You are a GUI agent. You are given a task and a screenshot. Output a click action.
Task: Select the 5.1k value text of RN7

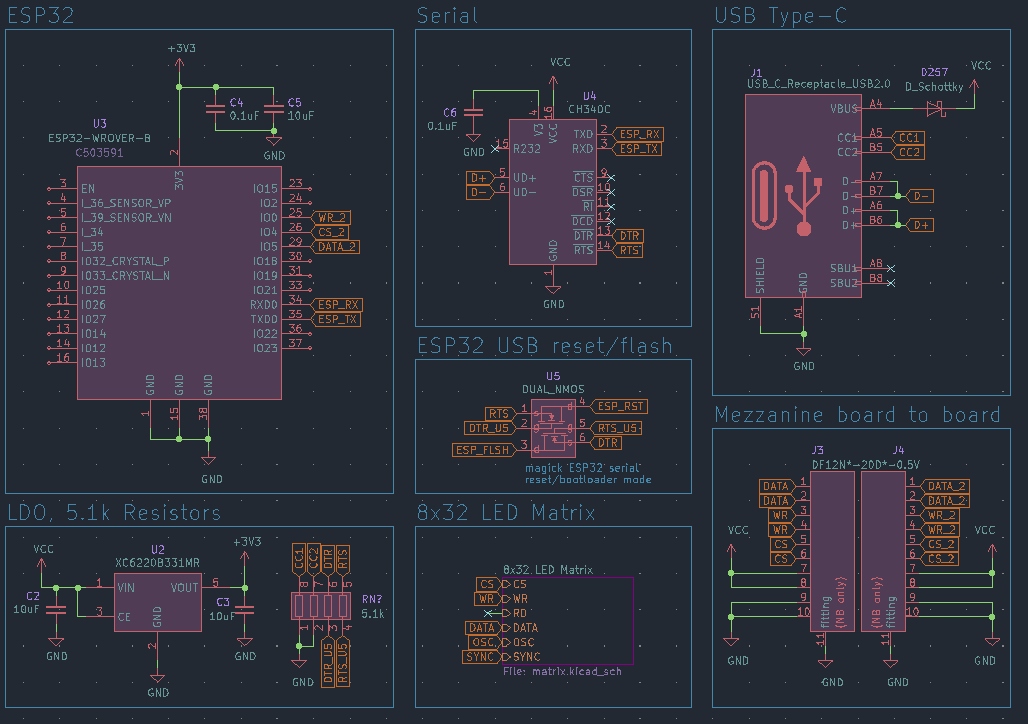click(372, 614)
